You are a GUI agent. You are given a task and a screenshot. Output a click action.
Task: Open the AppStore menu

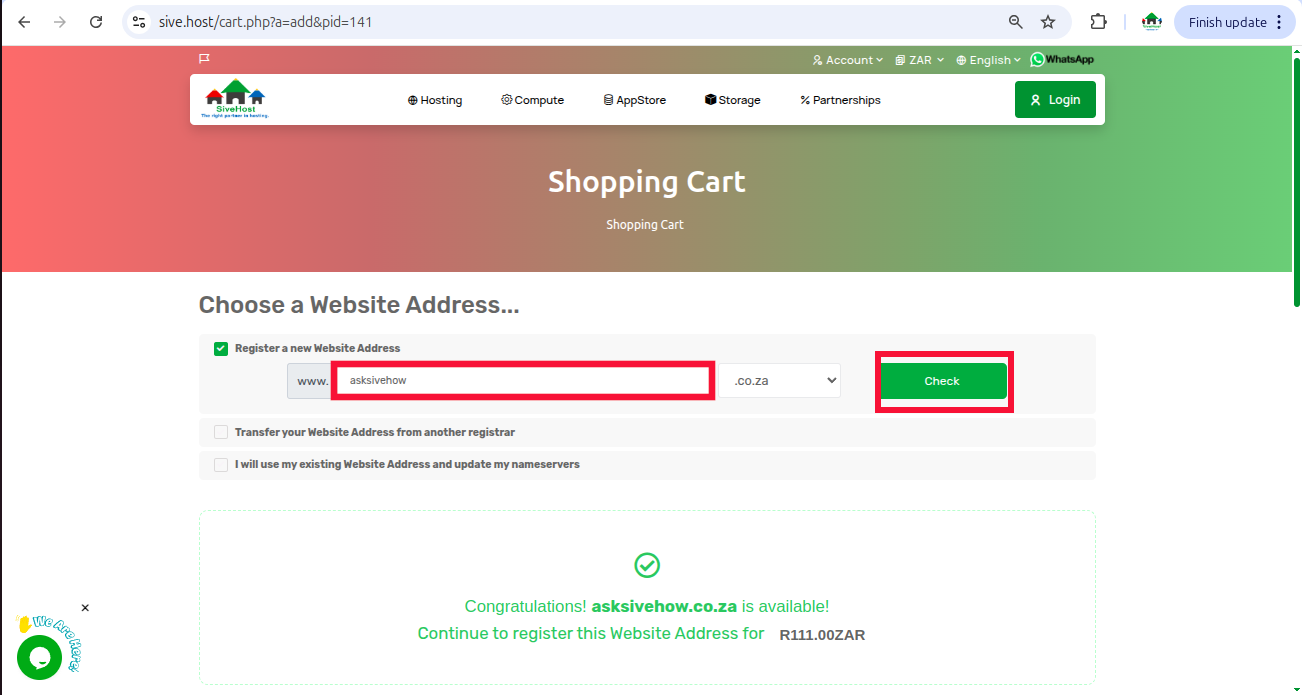click(x=635, y=100)
